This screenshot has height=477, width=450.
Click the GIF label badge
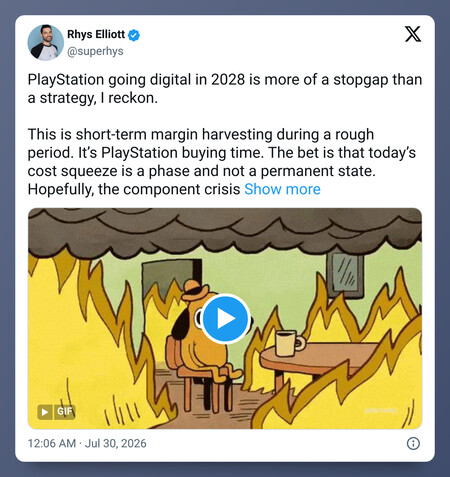coord(65,411)
